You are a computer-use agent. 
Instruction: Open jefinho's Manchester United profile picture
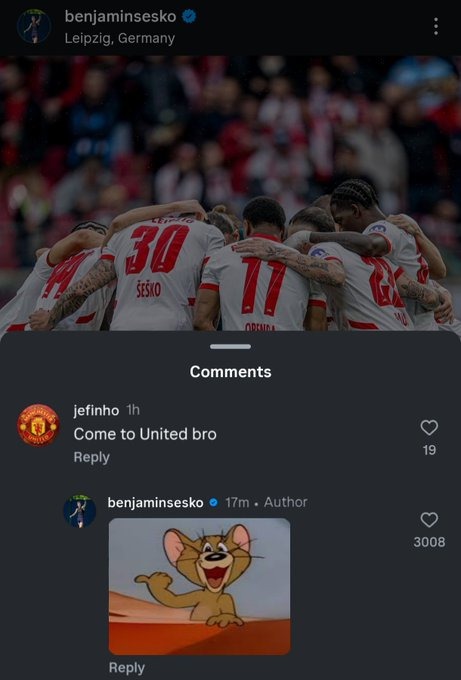(x=38, y=425)
